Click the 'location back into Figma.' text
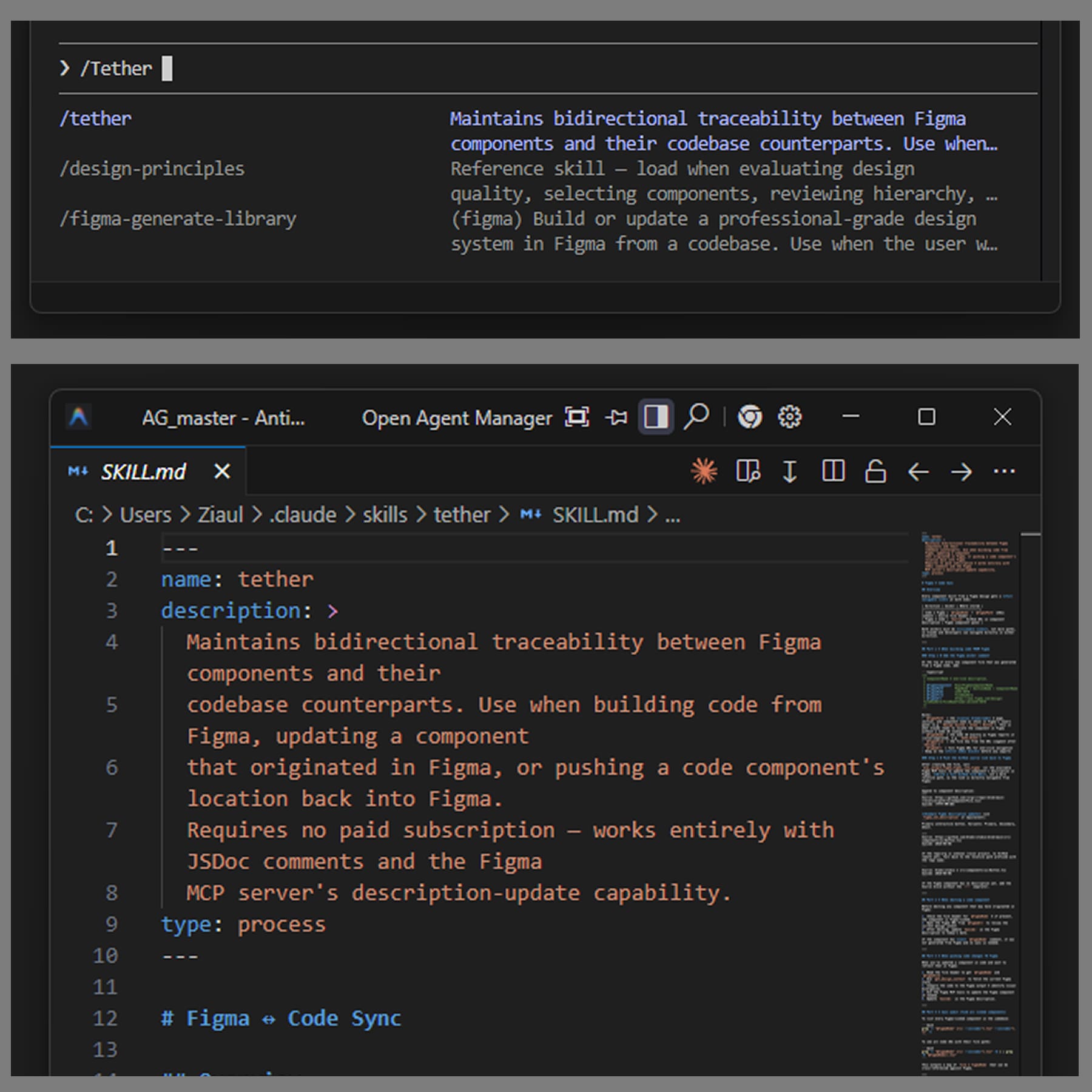The image size is (1092, 1092). 345,799
